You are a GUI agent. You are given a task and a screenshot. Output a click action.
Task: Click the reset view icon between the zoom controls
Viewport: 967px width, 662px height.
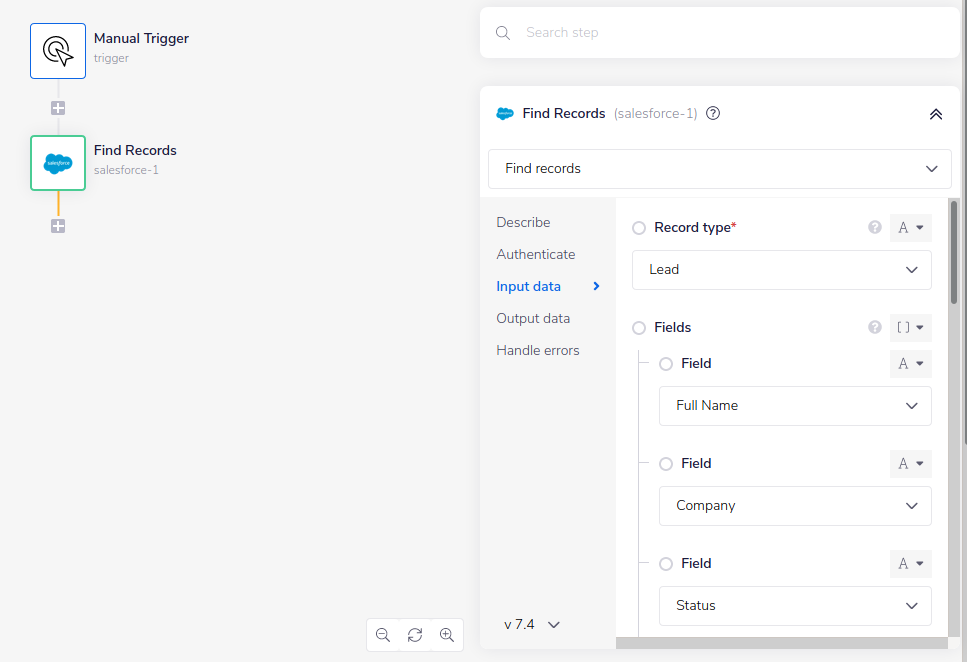click(415, 635)
